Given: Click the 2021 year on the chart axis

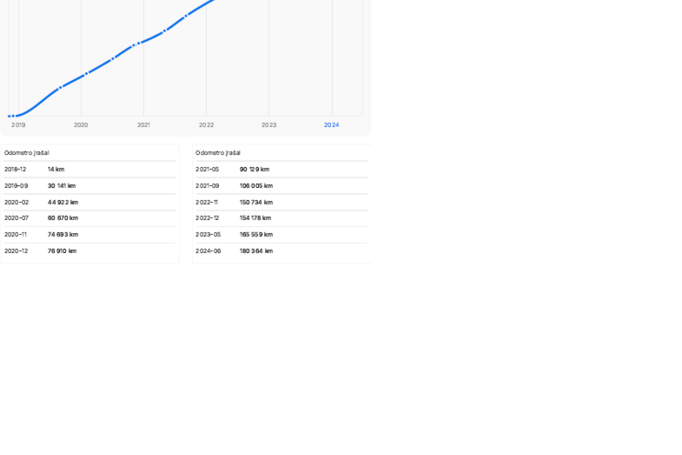Looking at the screenshot, I should [x=144, y=125].
